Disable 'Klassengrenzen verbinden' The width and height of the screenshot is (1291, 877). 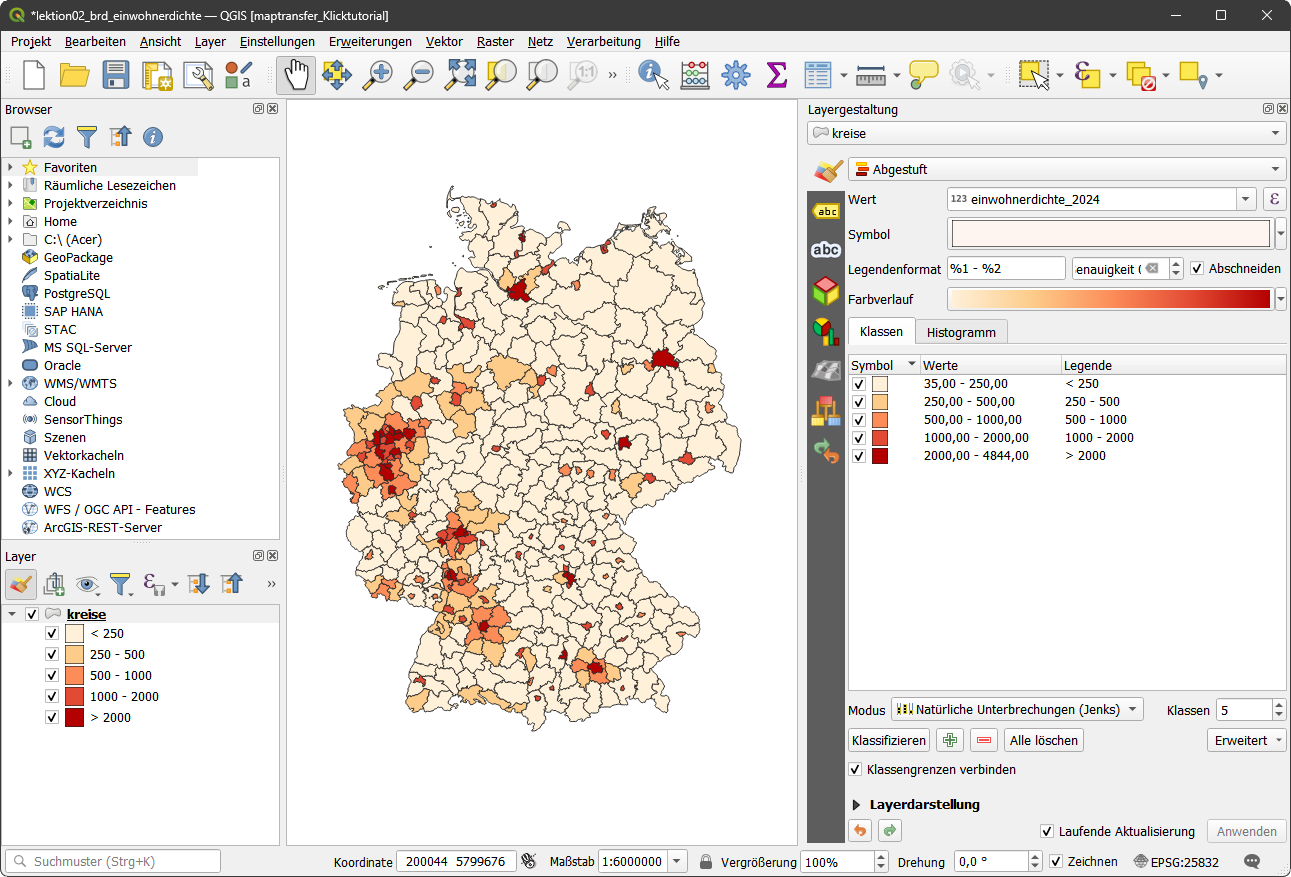(856, 769)
